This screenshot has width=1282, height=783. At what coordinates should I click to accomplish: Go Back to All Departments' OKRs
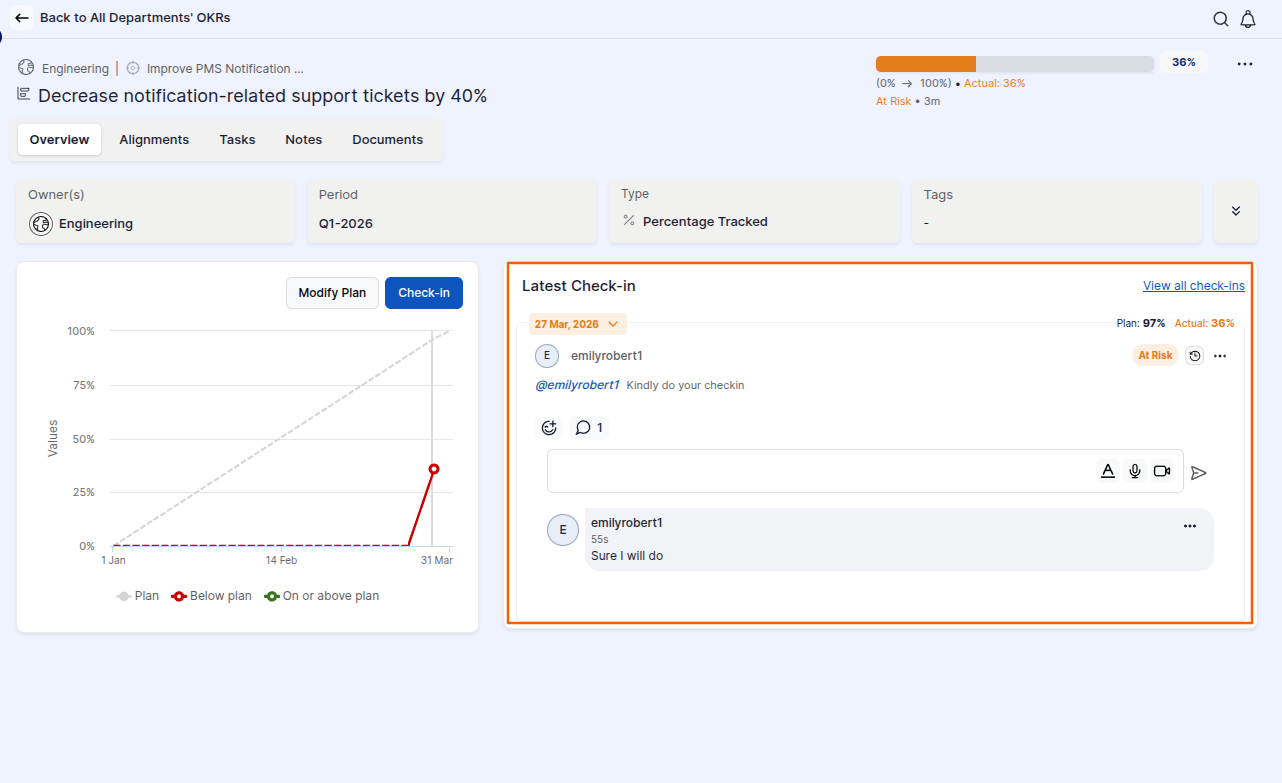(x=135, y=18)
